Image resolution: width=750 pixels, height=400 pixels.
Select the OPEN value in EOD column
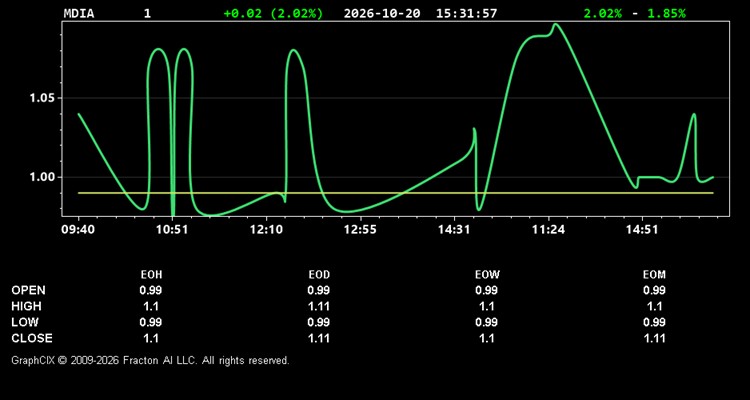pos(319,290)
